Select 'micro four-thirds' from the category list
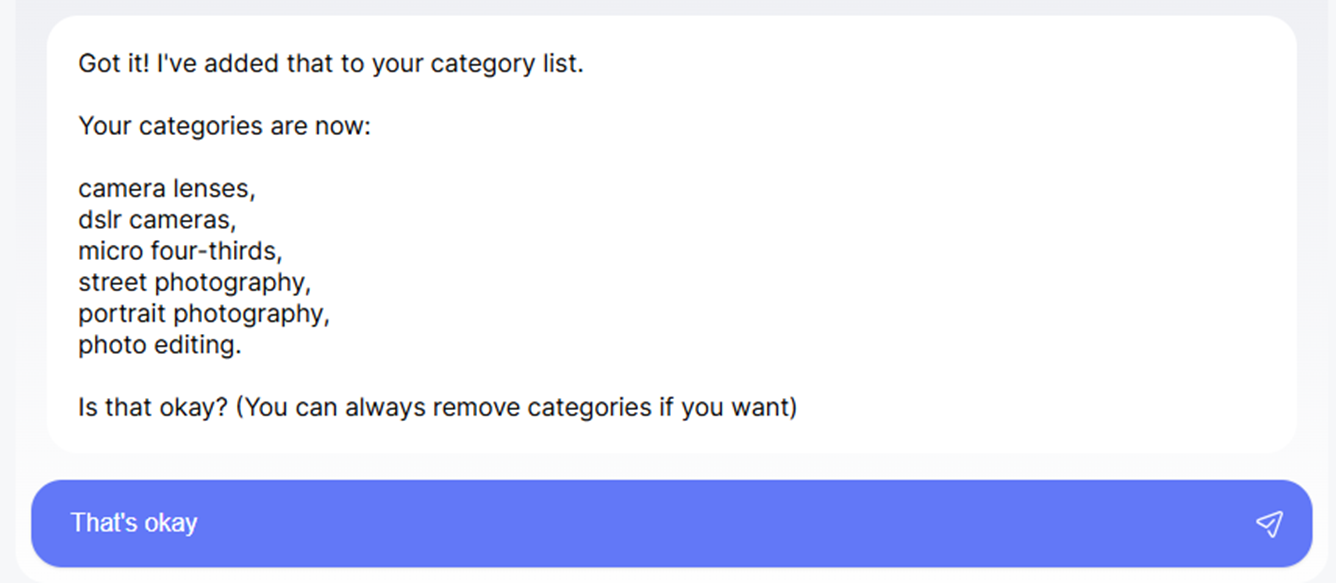This screenshot has height=583, width=1336. point(180,251)
